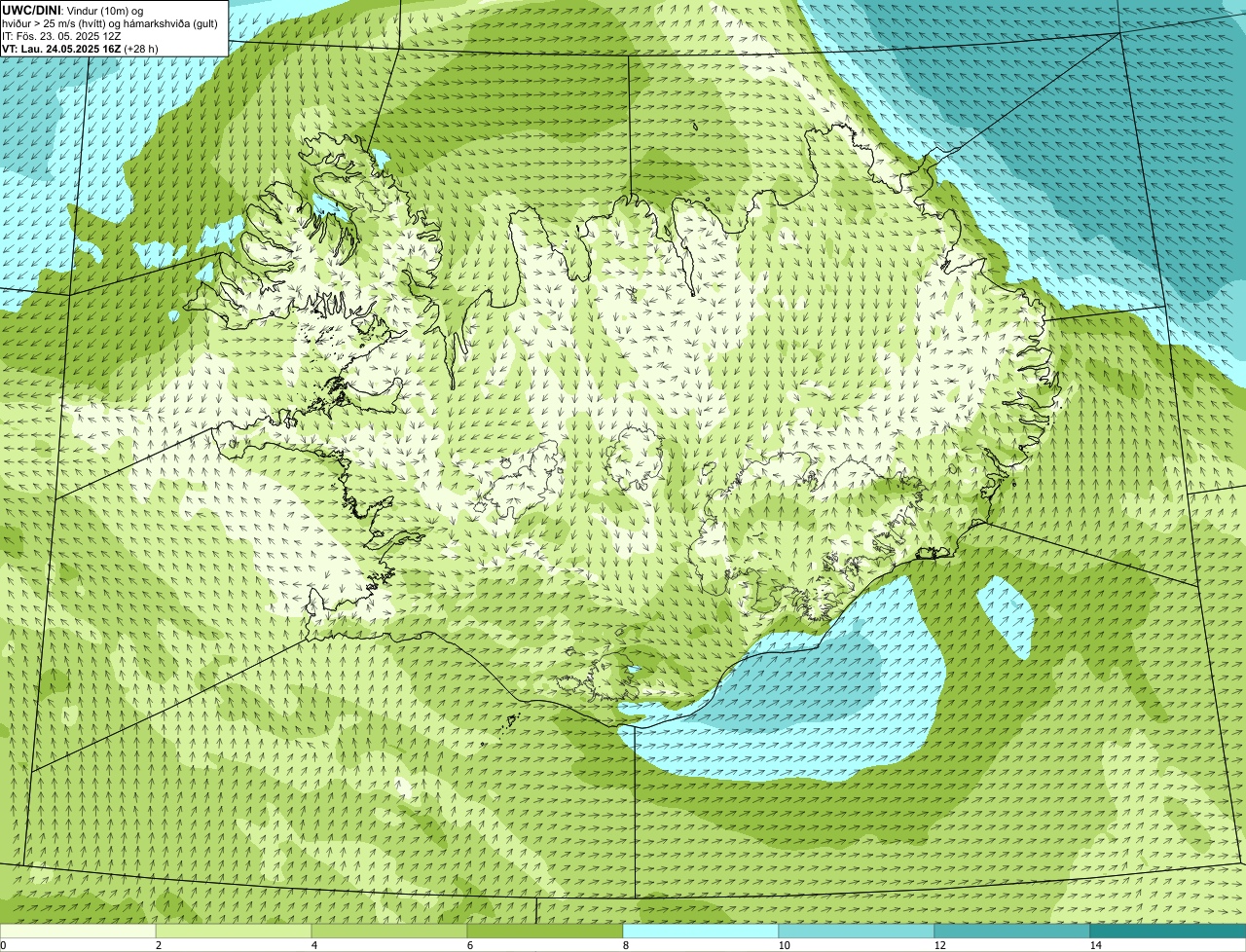Click the pale cyan 8–10 legend swatch

coord(701,932)
